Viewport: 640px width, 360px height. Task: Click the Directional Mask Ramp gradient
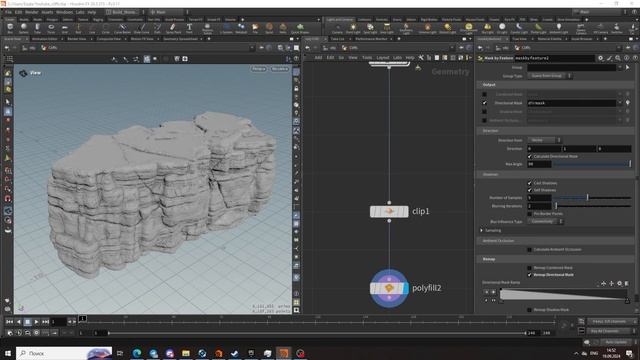coord(564,294)
